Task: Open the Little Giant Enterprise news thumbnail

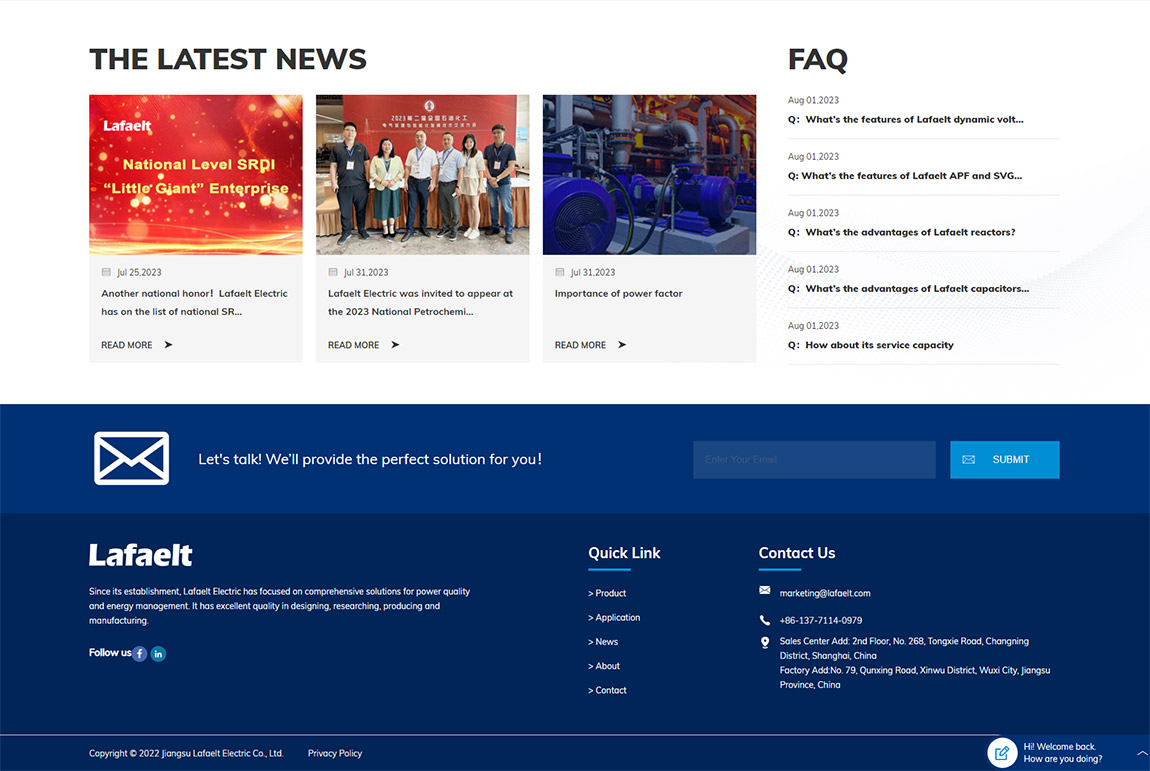Action: tap(196, 175)
